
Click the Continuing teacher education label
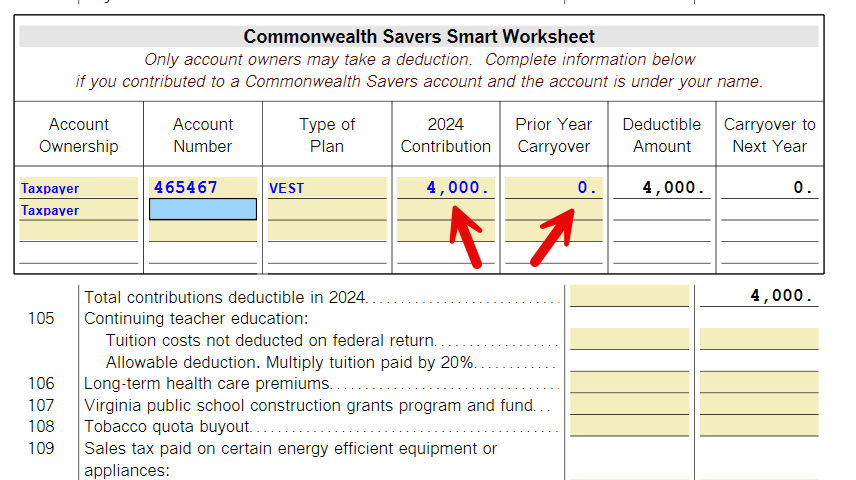click(196, 318)
